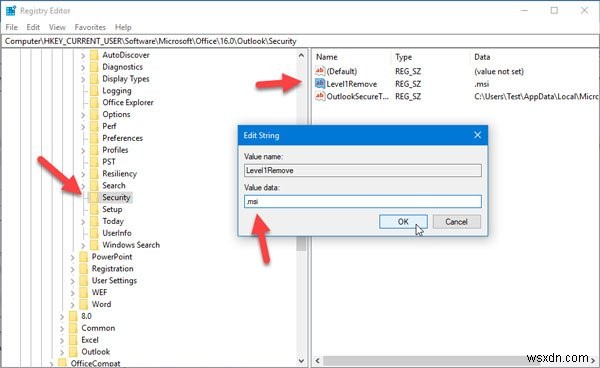Open the File menu
The height and width of the screenshot is (368, 600).
click(x=11, y=27)
